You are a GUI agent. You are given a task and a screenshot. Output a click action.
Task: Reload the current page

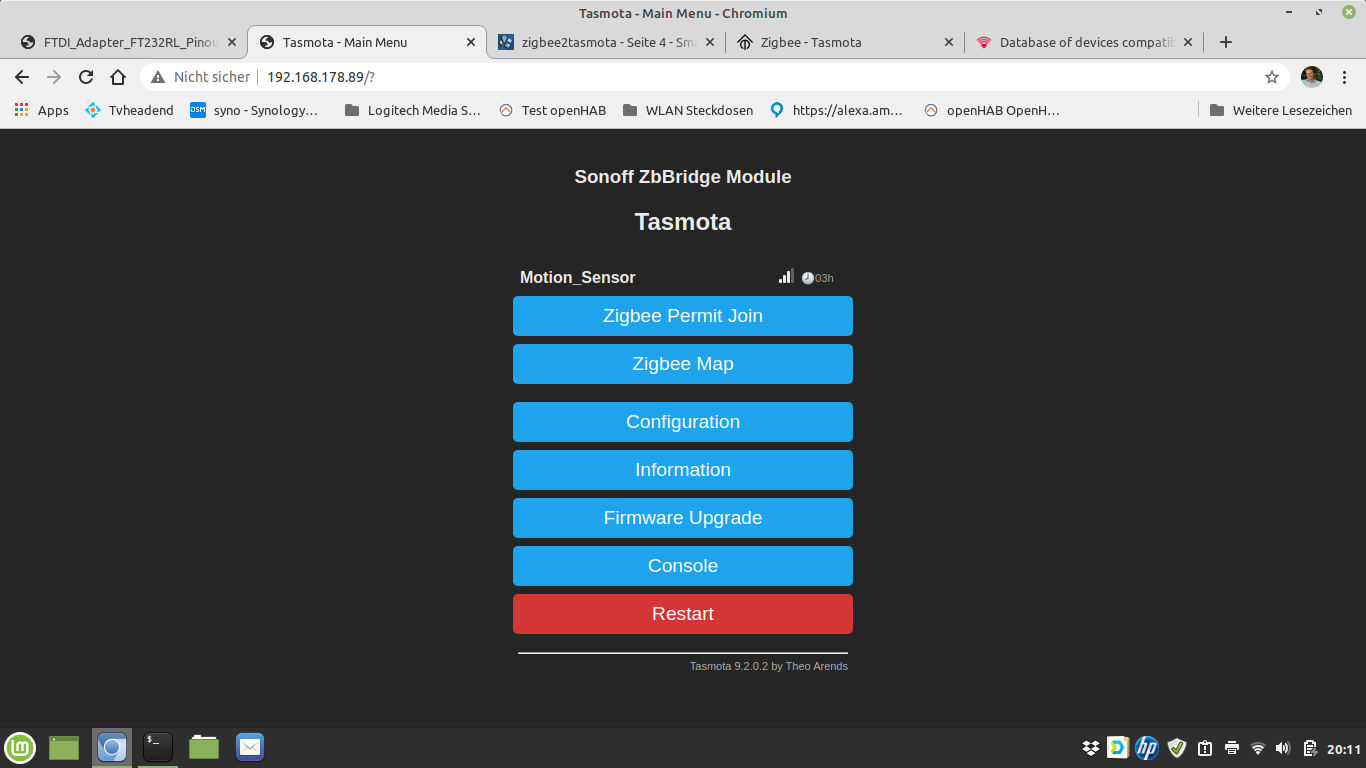click(86, 77)
